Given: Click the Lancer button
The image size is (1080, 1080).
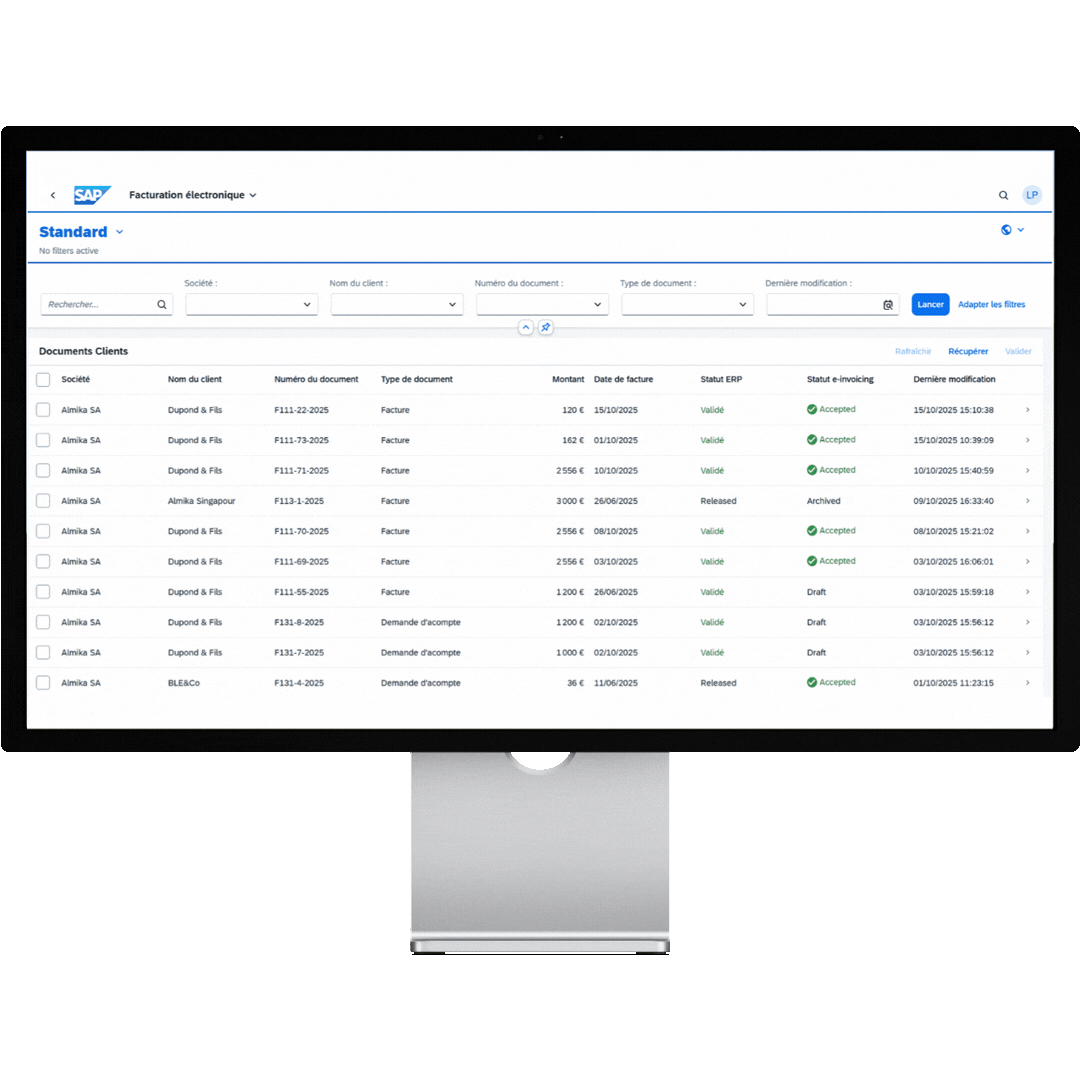Looking at the screenshot, I should 931,304.
